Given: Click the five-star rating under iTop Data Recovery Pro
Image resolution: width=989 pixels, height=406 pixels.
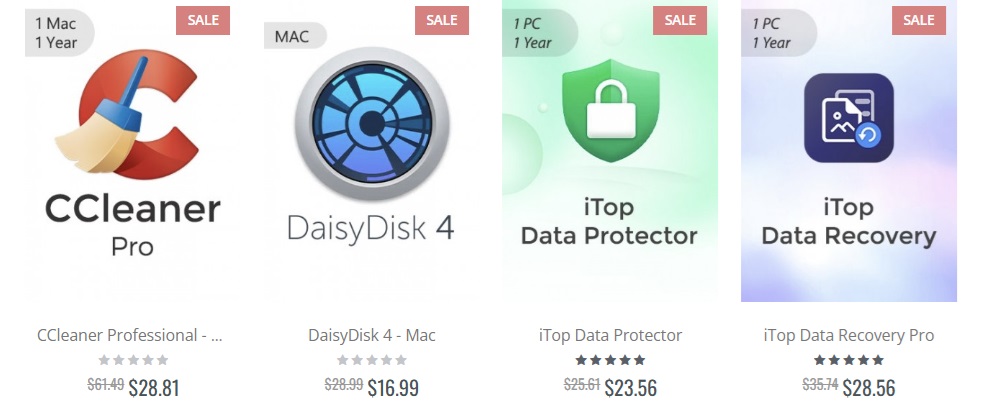Looking at the screenshot, I should point(848,360).
